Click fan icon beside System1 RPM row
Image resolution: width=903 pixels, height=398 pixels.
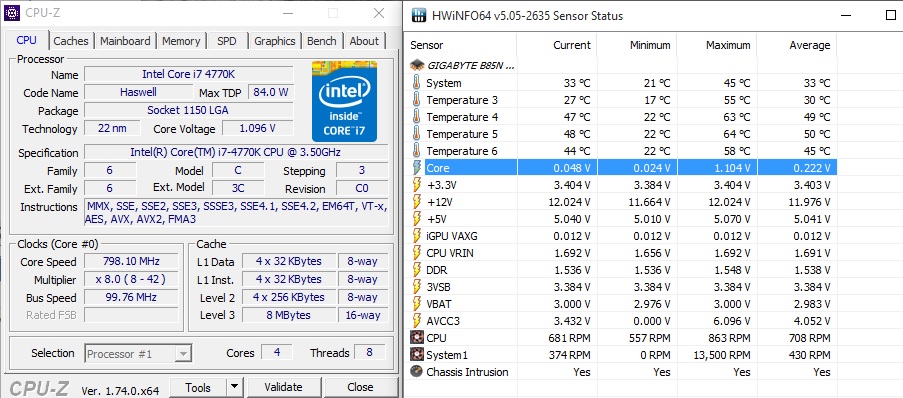pos(417,355)
